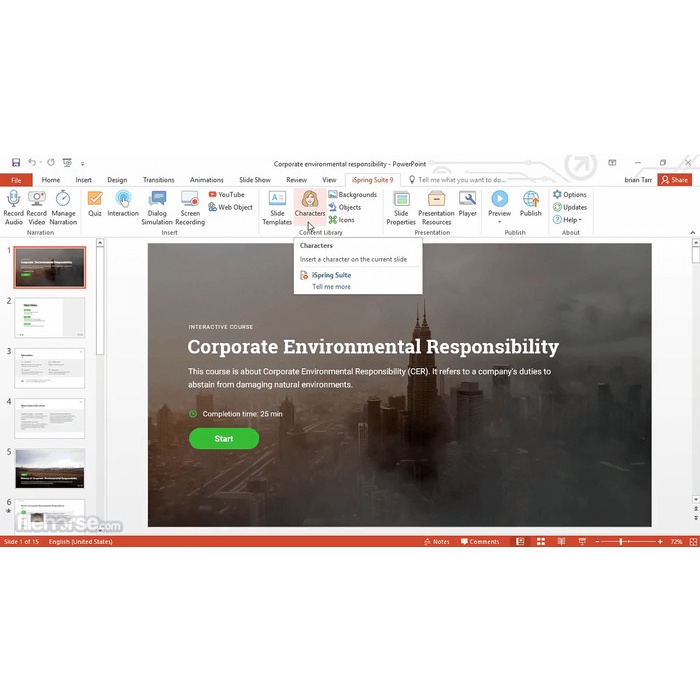Viewport: 700px width, 700px height.
Task: Open Presentation Resources
Action: (435, 199)
